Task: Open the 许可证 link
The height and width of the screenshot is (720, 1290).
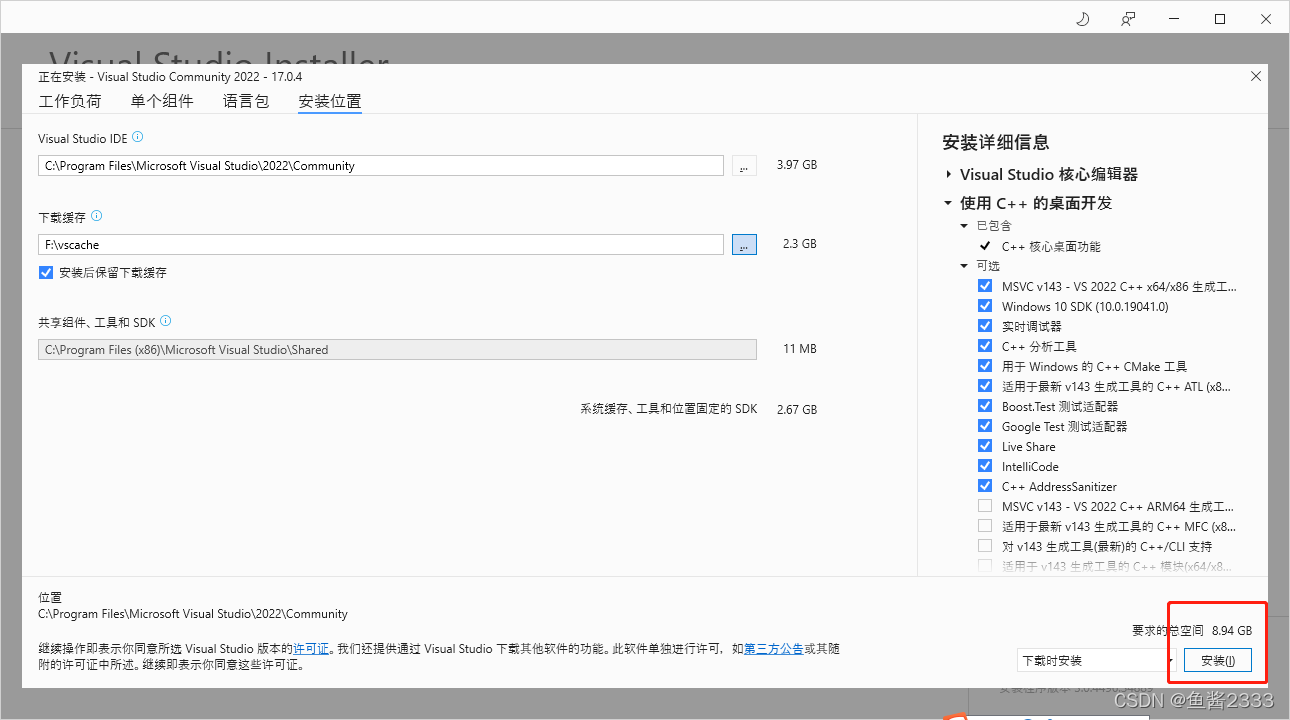Action: click(x=311, y=649)
